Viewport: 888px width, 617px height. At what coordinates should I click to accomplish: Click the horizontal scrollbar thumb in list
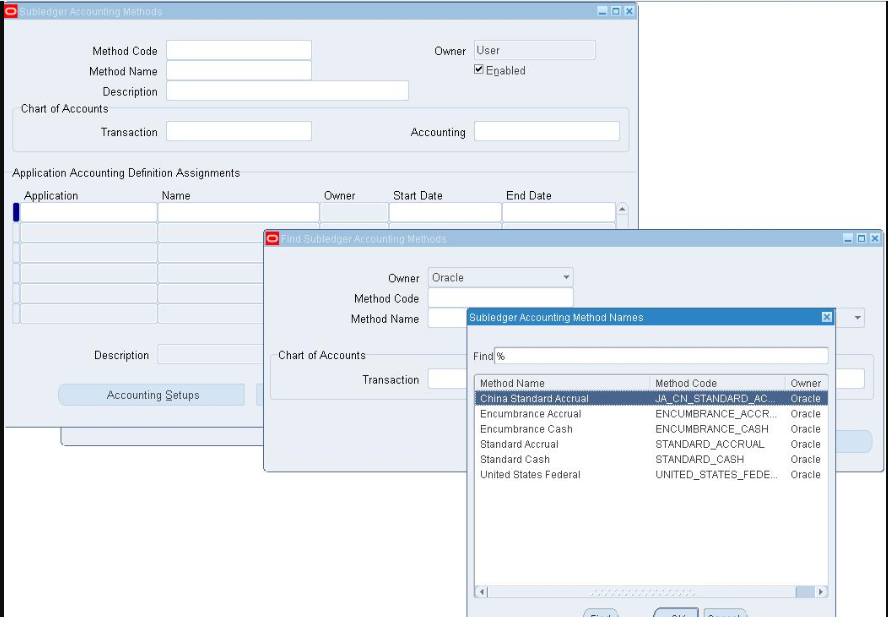click(x=805, y=592)
